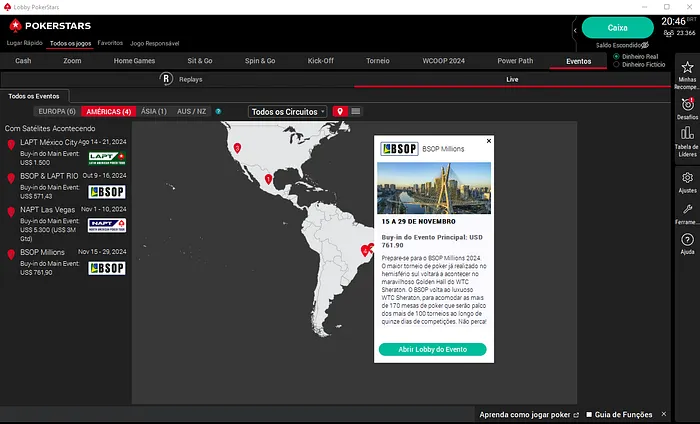Open Ferramentas wrench icon
The height and width of the screenshot is (424, 700).
coord(687,209)
